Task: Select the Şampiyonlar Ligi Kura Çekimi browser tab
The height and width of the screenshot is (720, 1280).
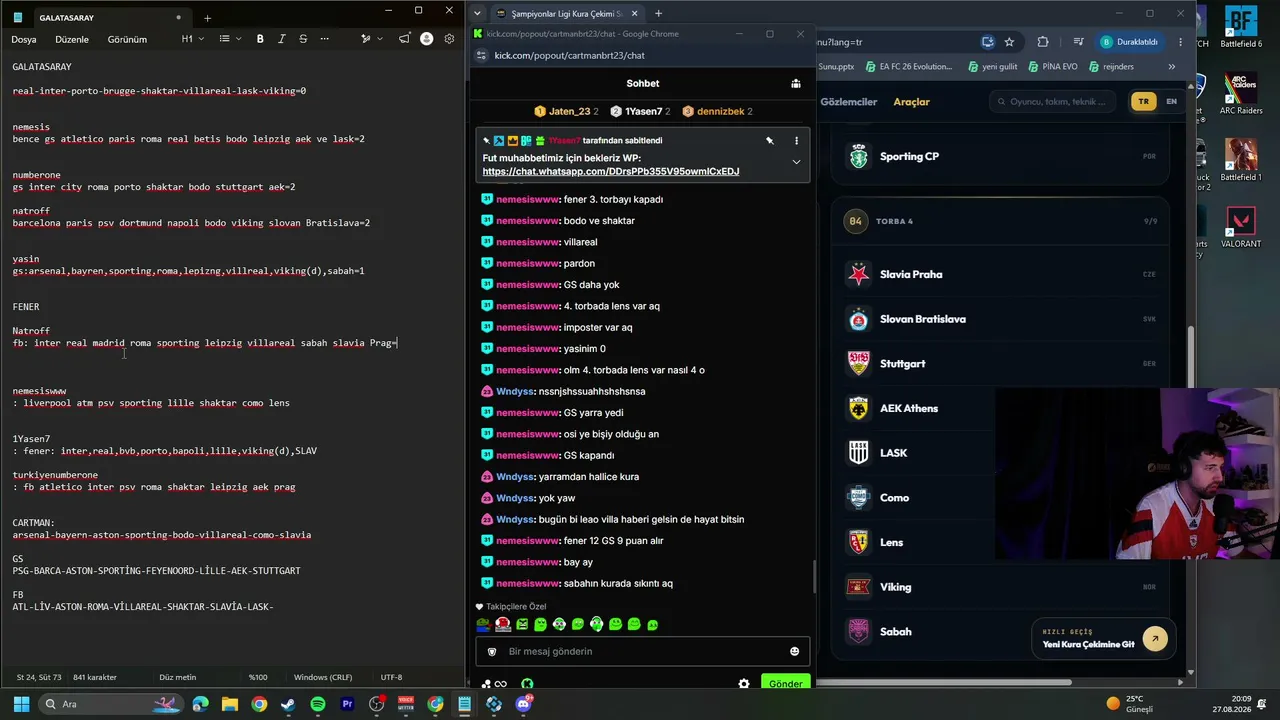Action: pos(566,14)
